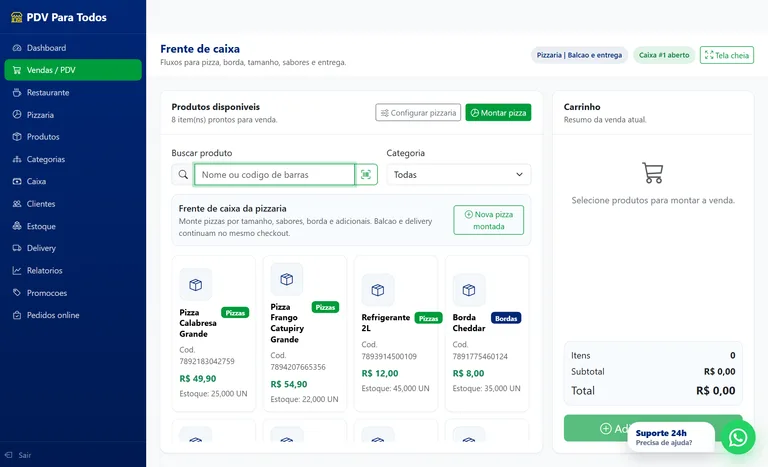The height and width of the screenshot is (467, 768).
Task: Click Nova pizza montada button
Action: click(488, 220)
